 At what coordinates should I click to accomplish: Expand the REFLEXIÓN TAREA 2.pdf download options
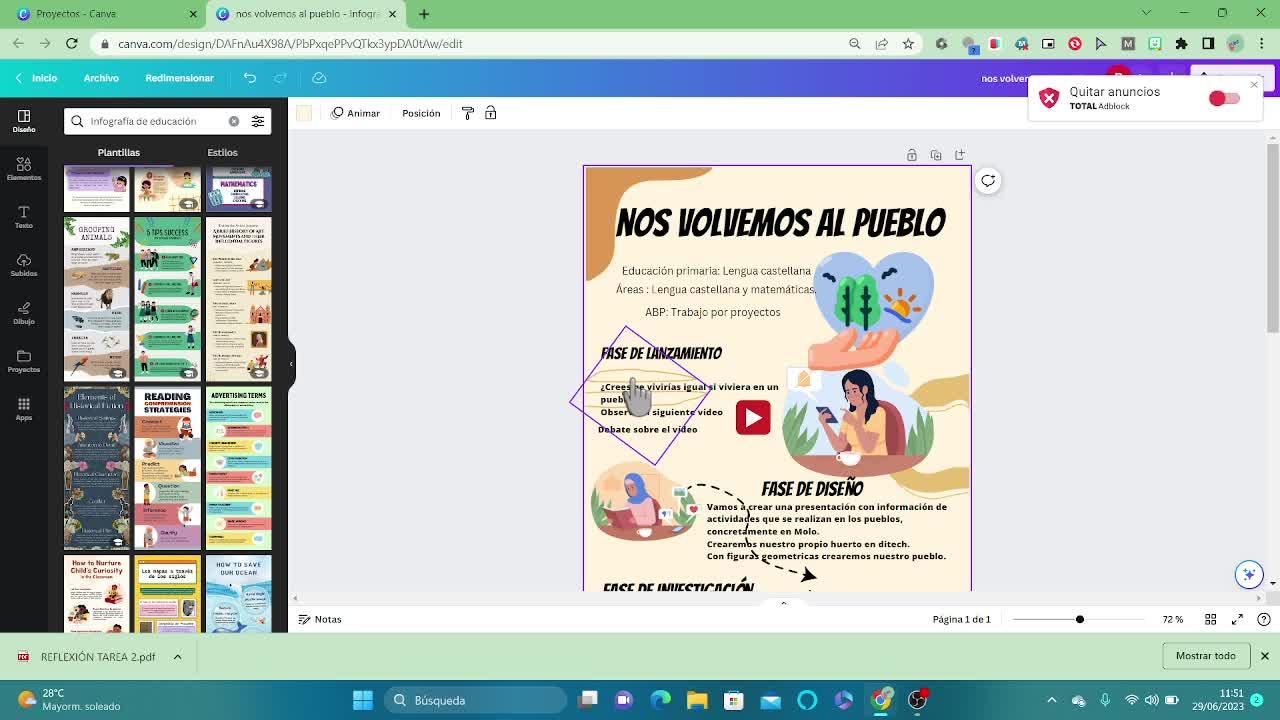[x=177, y=657]
